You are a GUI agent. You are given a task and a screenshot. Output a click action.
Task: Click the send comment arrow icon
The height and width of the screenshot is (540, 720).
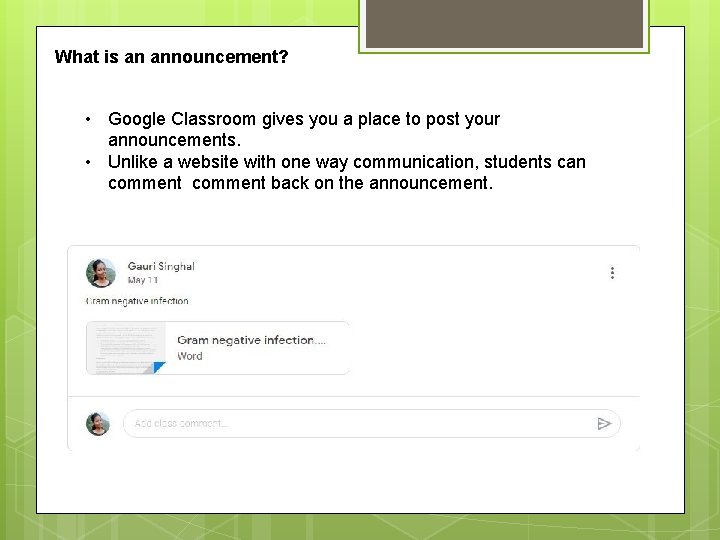pyautogui.click(x=603, y=423)
